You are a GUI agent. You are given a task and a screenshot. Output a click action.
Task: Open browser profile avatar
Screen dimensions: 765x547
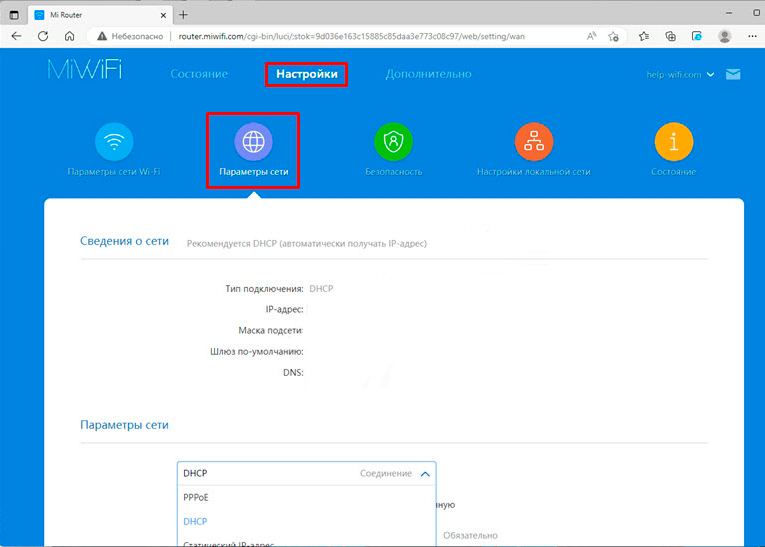[x=724, y=36]
